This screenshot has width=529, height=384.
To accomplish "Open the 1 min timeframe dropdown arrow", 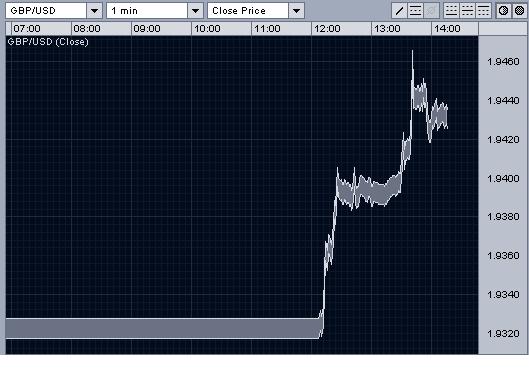I will pos(195,11).
